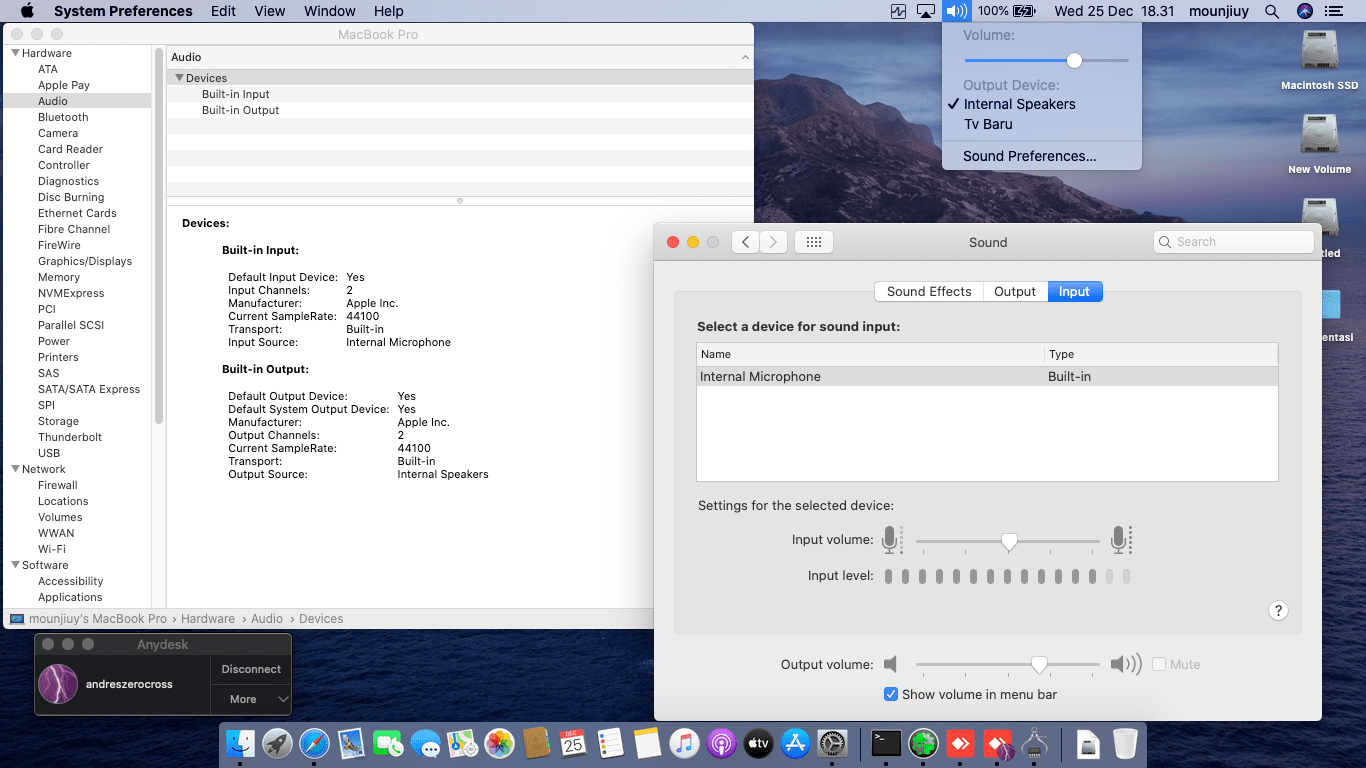Click the Name column header
Screen dimensions: 1366x768
(870, 354)
